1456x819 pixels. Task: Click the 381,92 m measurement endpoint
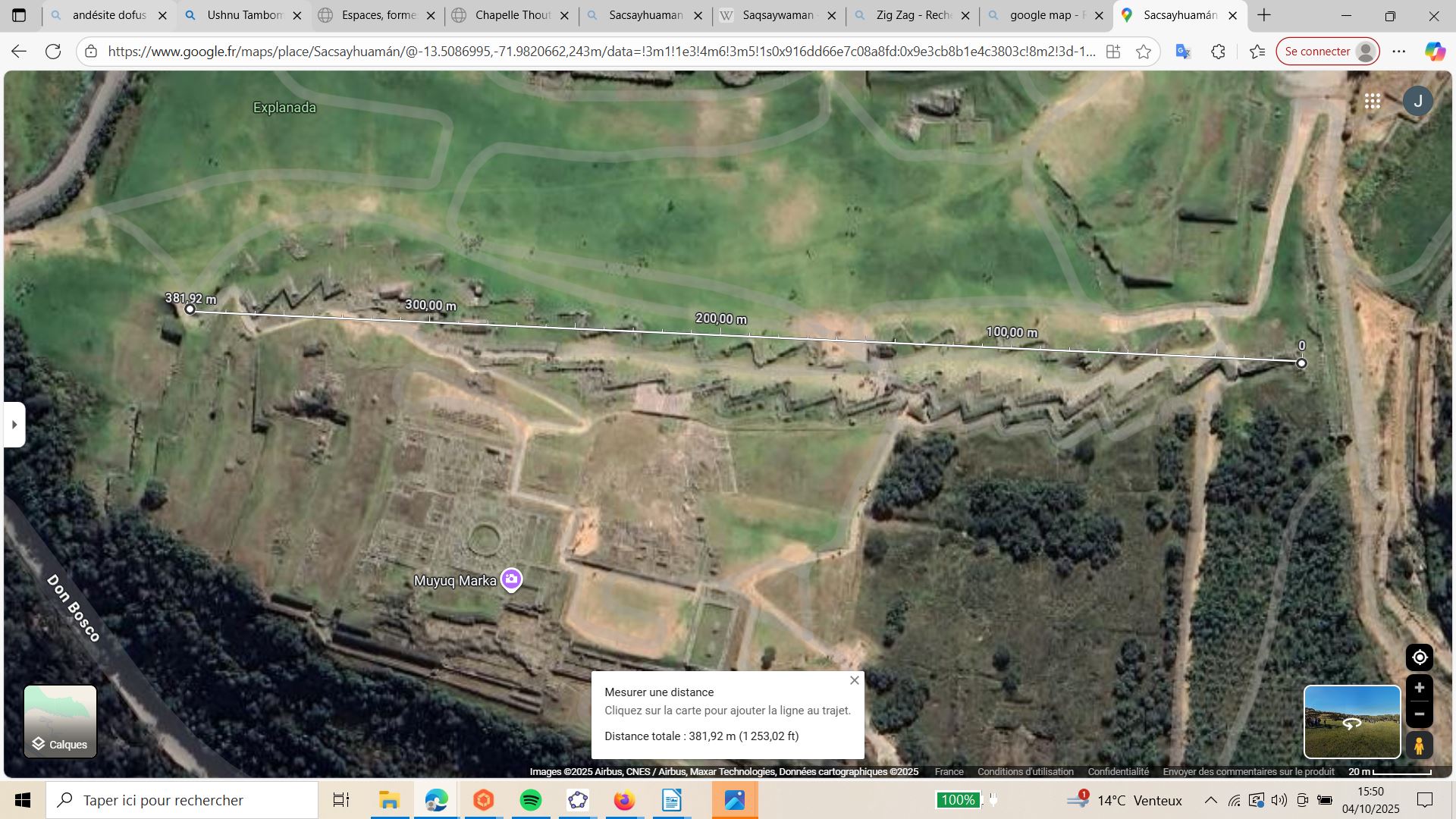(190, 309)
